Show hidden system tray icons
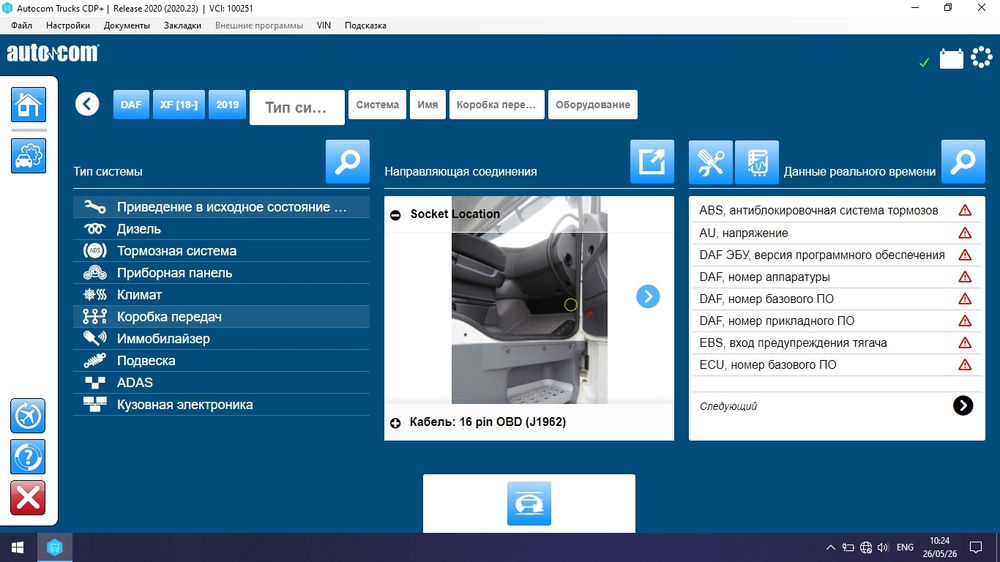 (x=830, y=547)
